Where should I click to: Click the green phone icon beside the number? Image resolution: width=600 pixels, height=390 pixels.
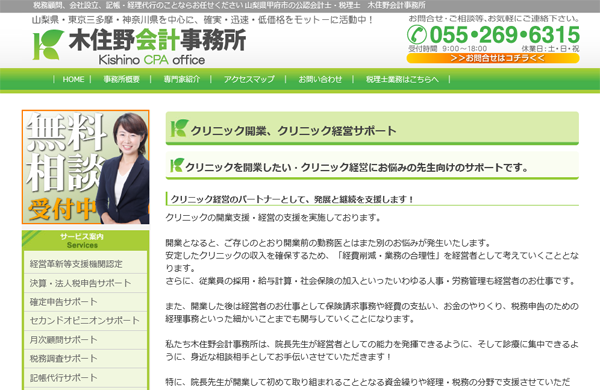417,34
